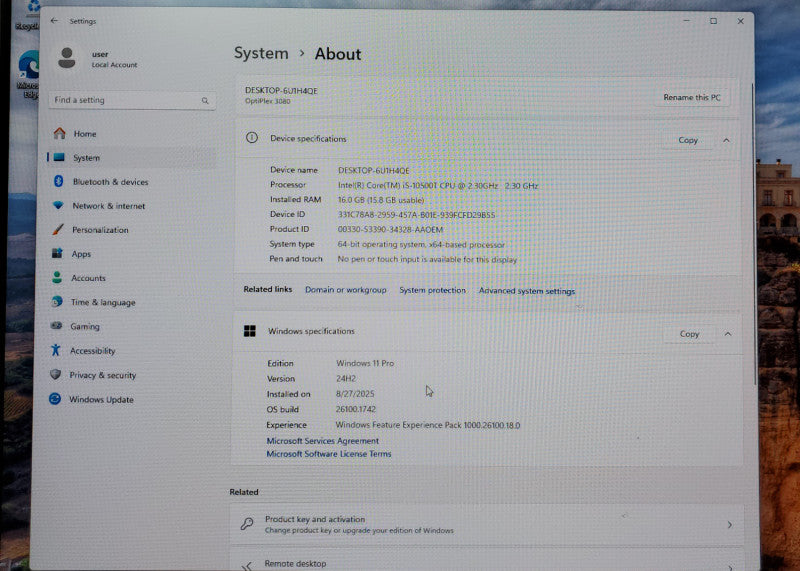Click the Product ID value 00330-53390-34328-AAOEM
This screenshot has width=800, height=571.
(x=390, y=230)
